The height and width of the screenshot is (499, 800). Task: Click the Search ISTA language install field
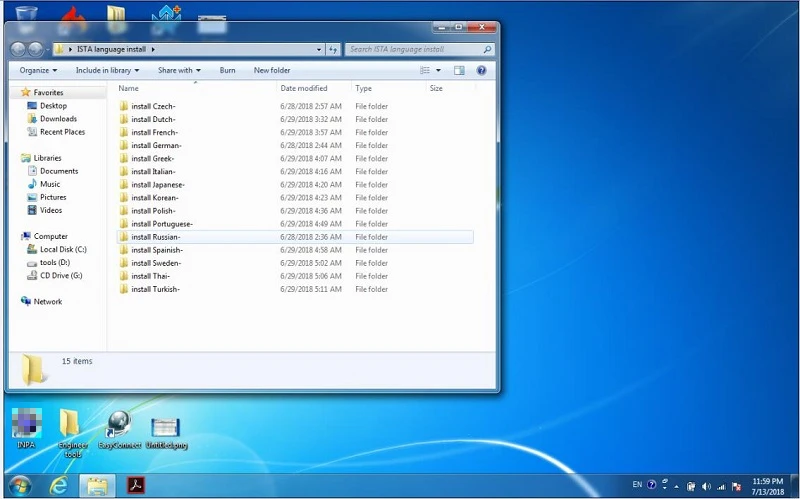(413, 49)
